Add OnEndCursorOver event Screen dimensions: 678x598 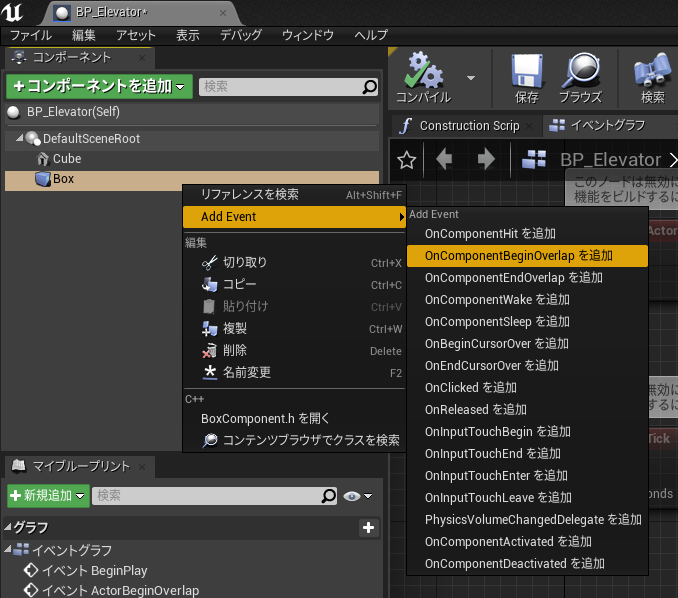pyautogui.click(x=528, y=366)
